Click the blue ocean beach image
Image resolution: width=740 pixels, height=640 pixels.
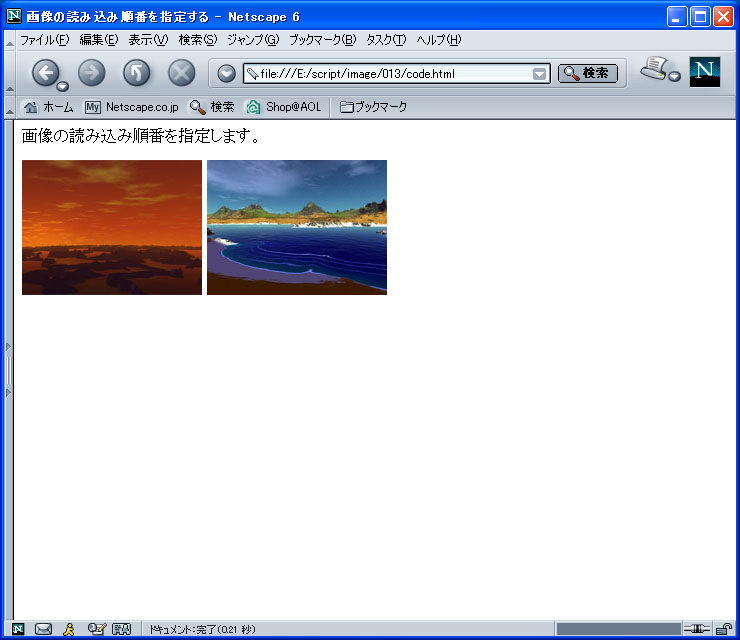[297, 227]
